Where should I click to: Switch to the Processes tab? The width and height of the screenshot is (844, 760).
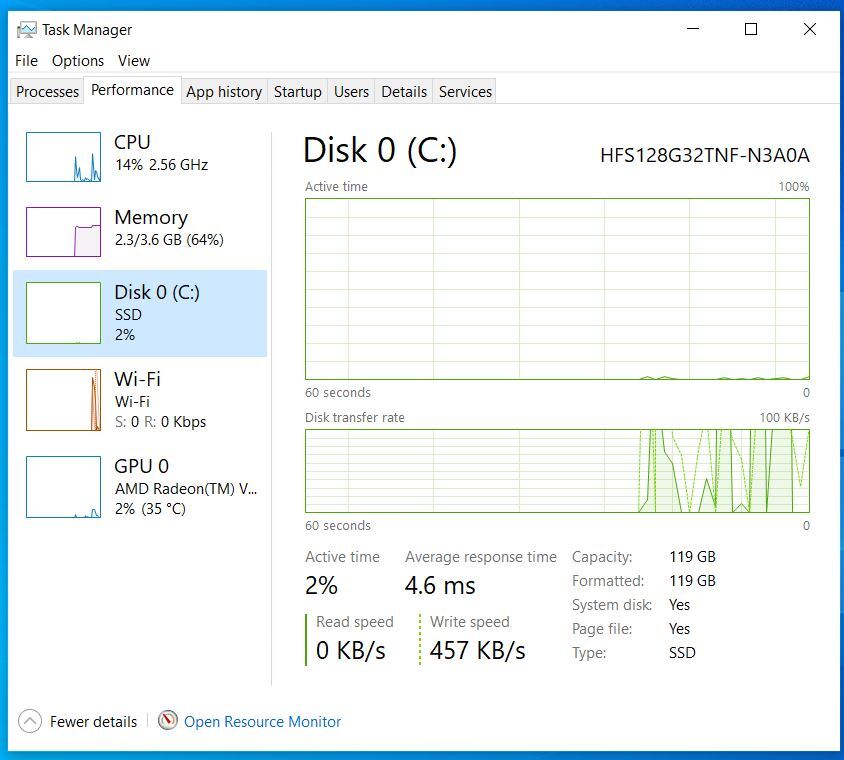click(46, 91)
